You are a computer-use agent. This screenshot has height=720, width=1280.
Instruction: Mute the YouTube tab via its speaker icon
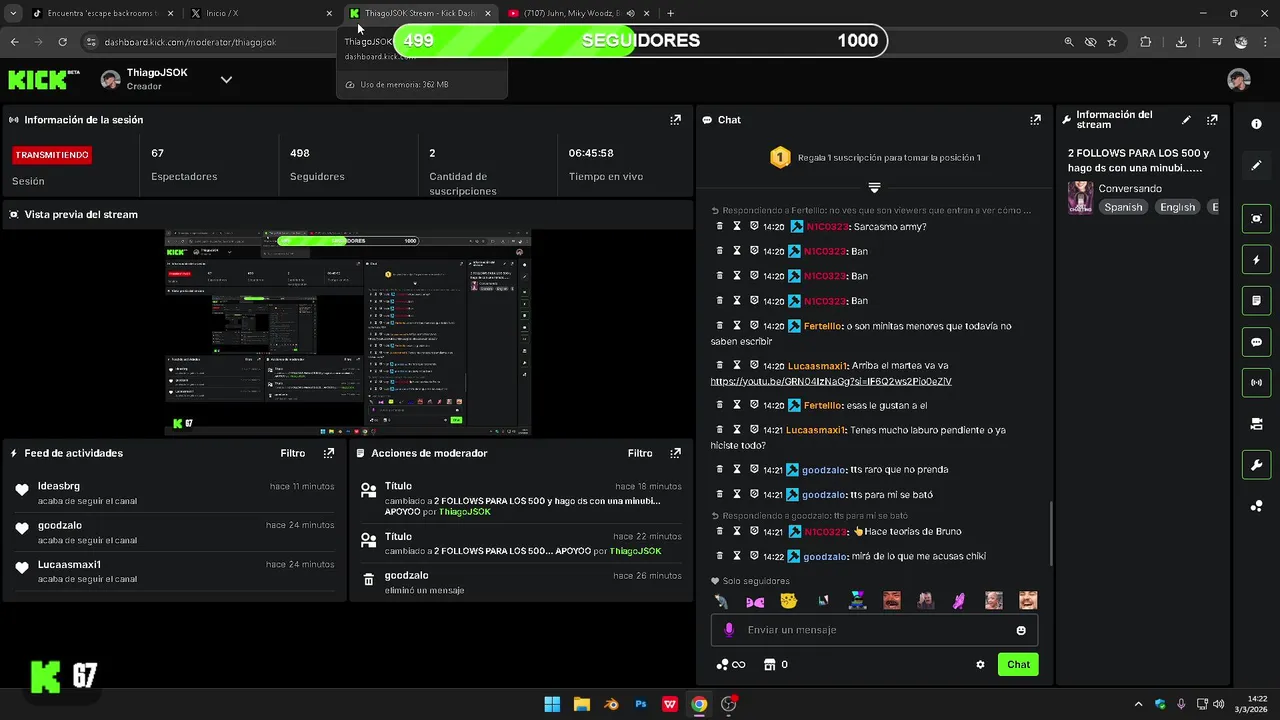click(x=630, y=13)
